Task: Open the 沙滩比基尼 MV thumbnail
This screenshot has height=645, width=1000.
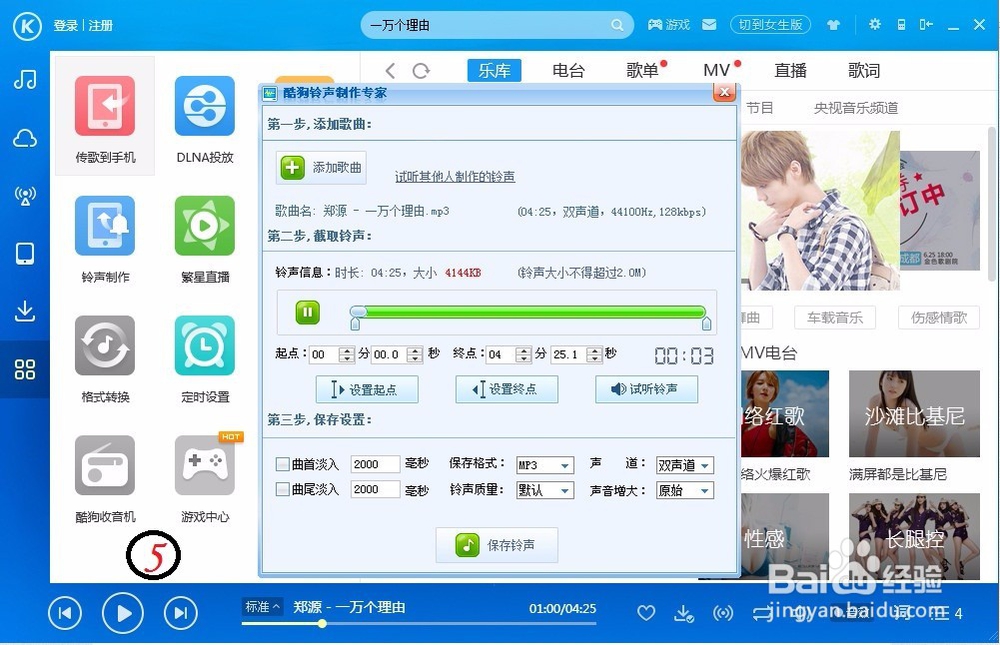Action: pos(914,413)
